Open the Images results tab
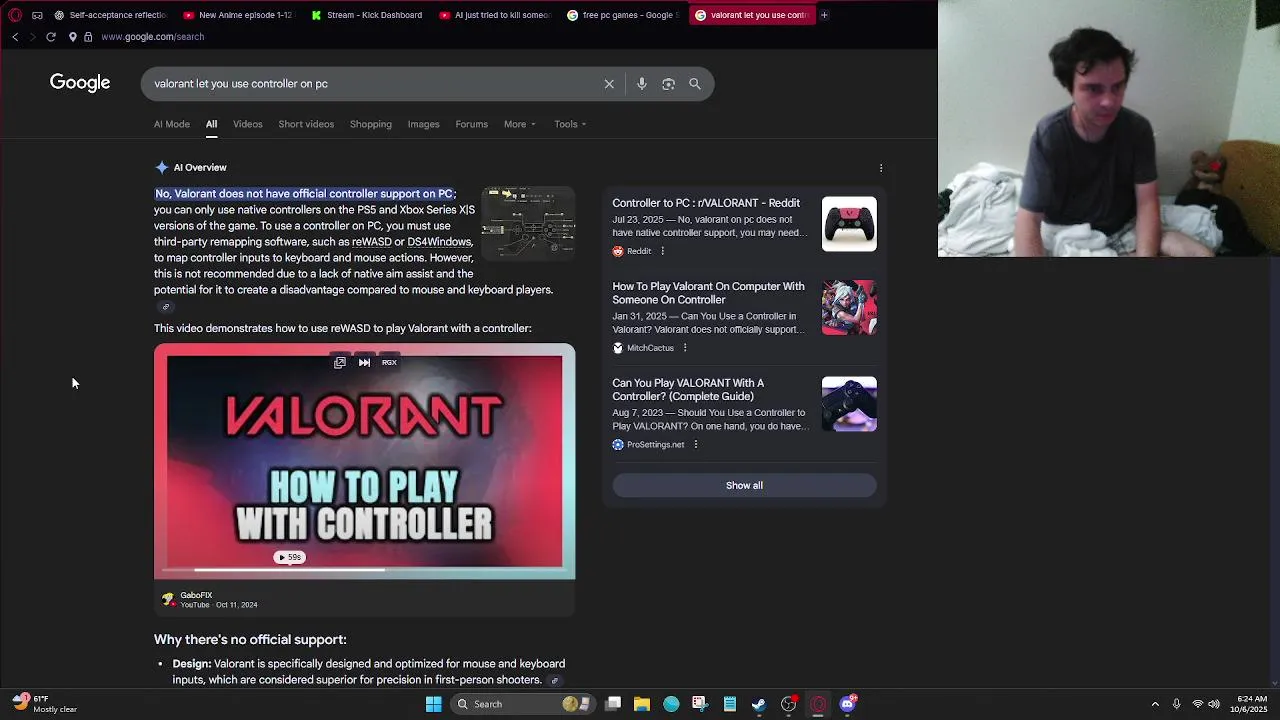Screen dimensions: 1280x720 423,124
